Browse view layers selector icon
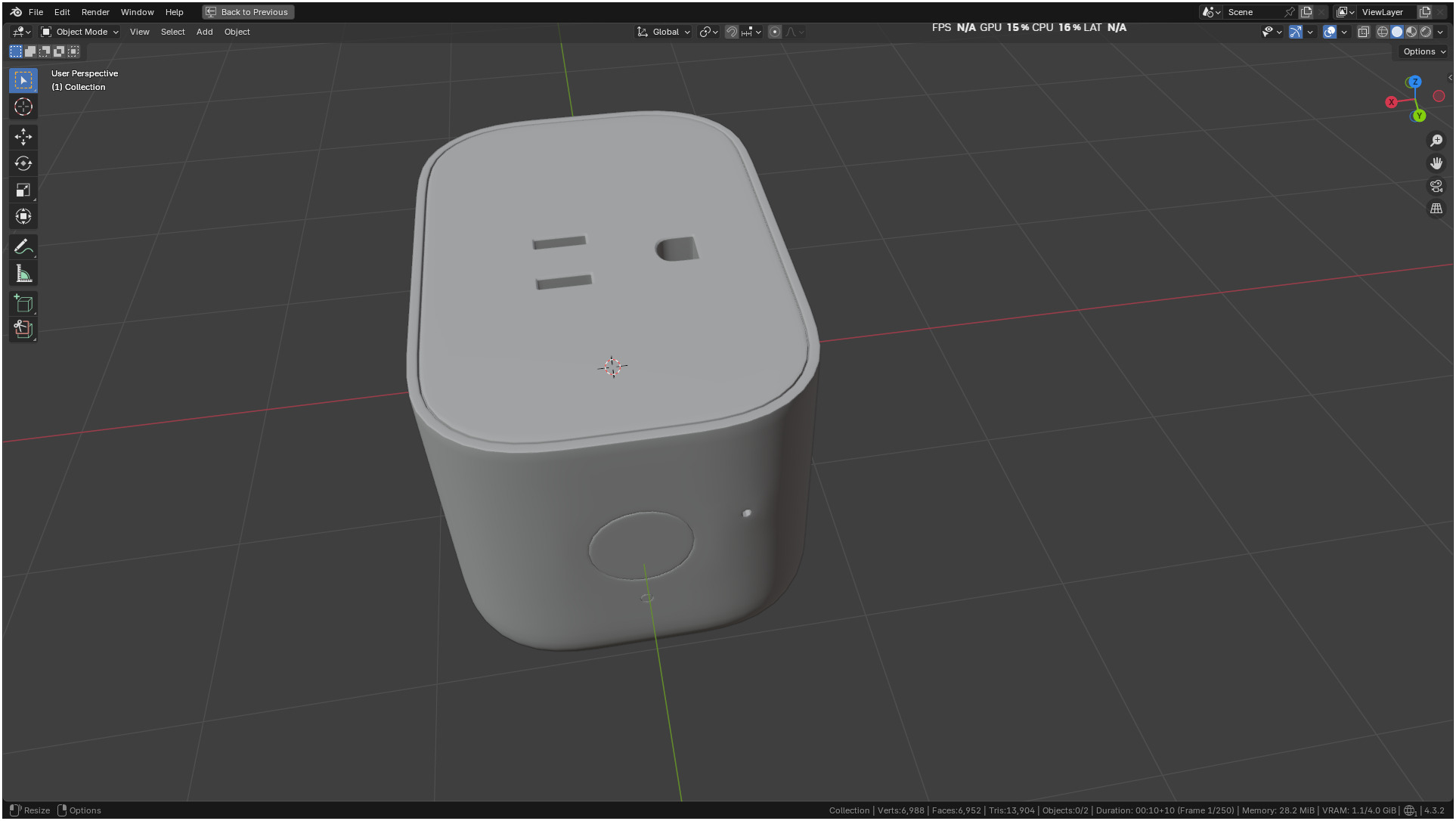 [1346, 12]
